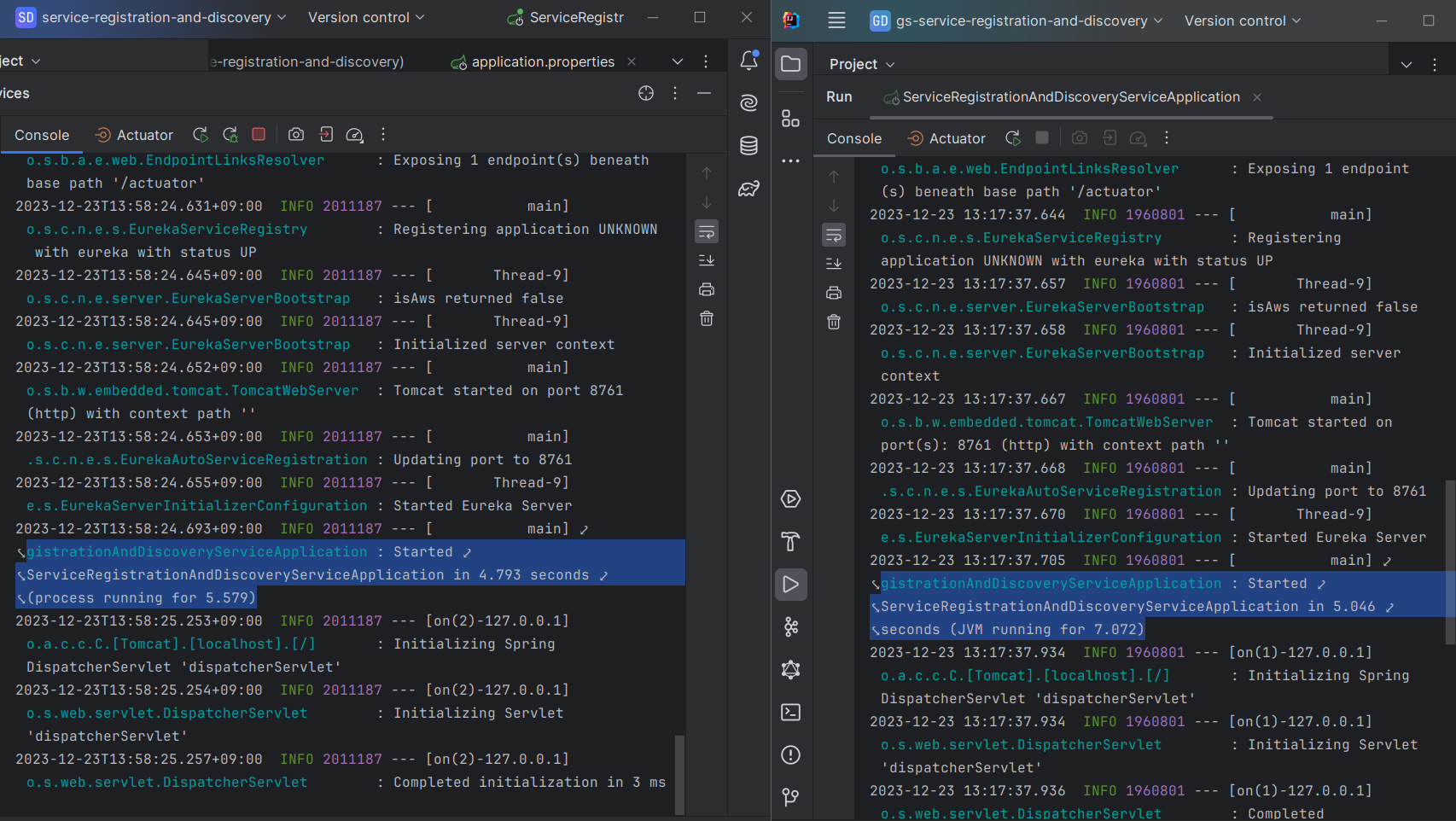
Task: Click Rerun icon in right Run toolbar
Action: [1013, 138]
